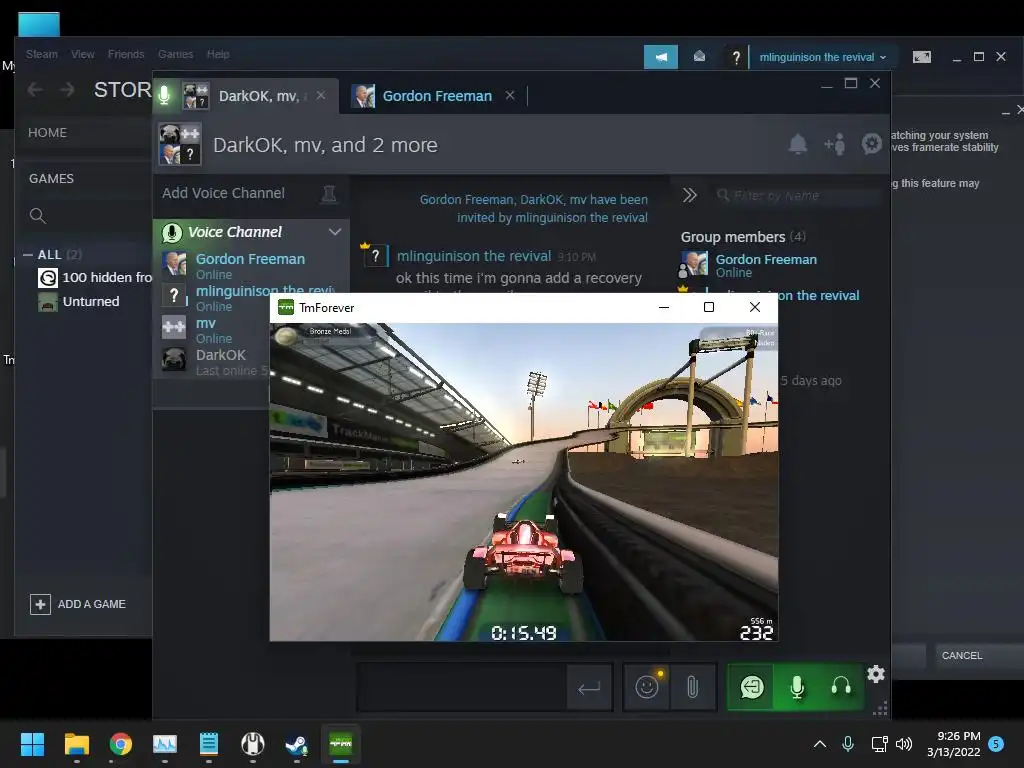Click the leave voice chat icon
The width and height of the screenshot is (1024, 768).
point(751,687)
